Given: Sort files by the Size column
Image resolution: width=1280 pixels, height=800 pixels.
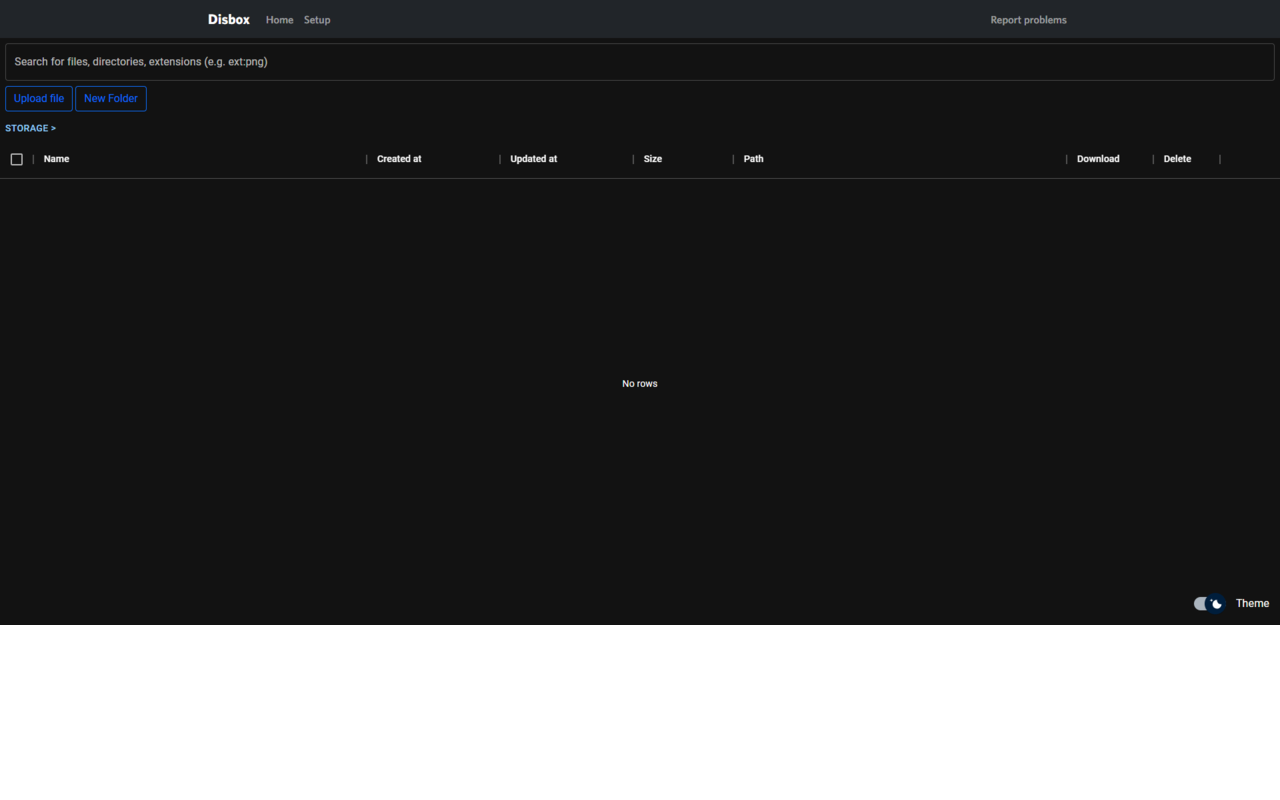Looking at the screenshot, I should pyautogui.click(x=652, y=159).
